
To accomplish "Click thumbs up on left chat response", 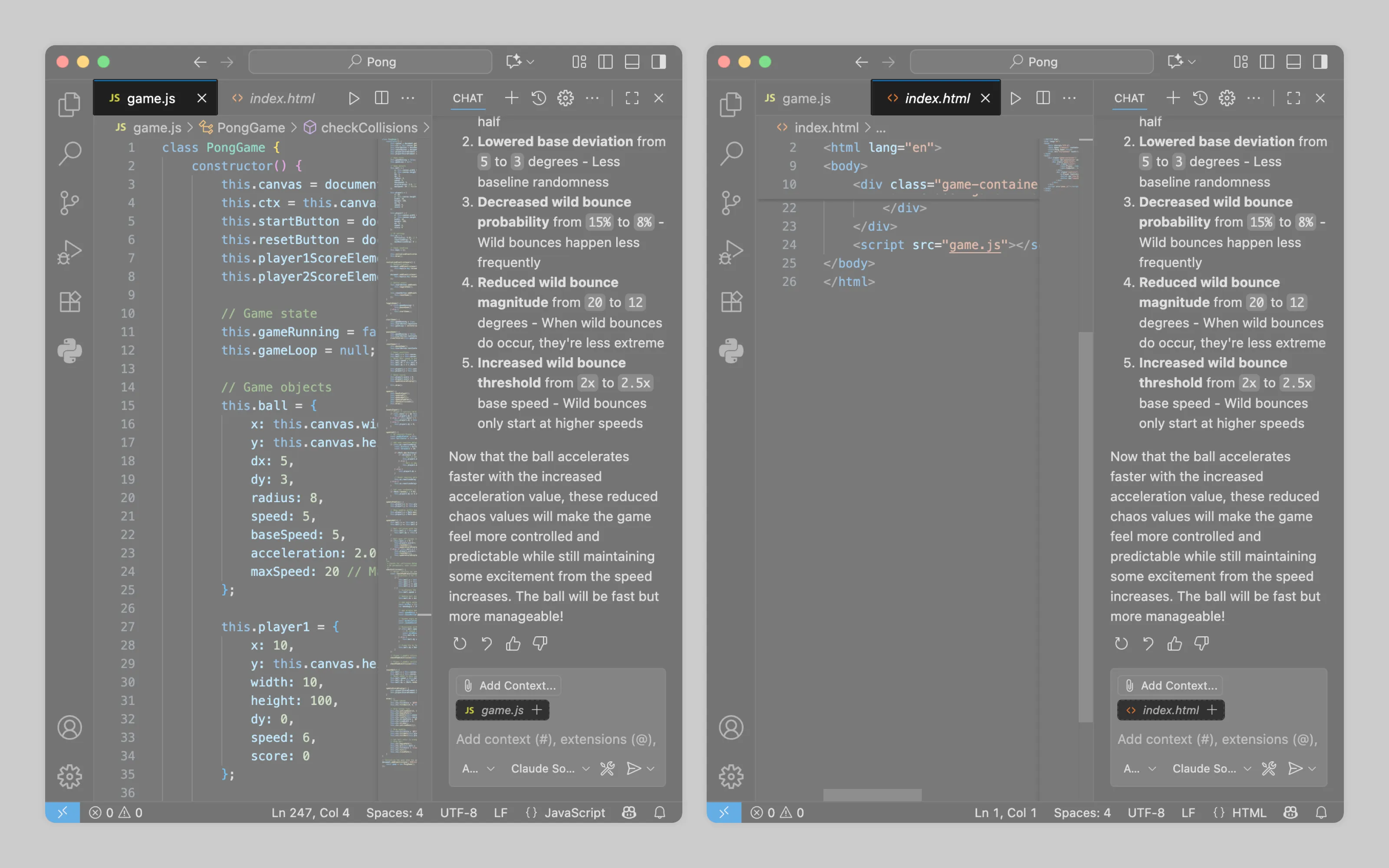I will (x=513, y=644).
